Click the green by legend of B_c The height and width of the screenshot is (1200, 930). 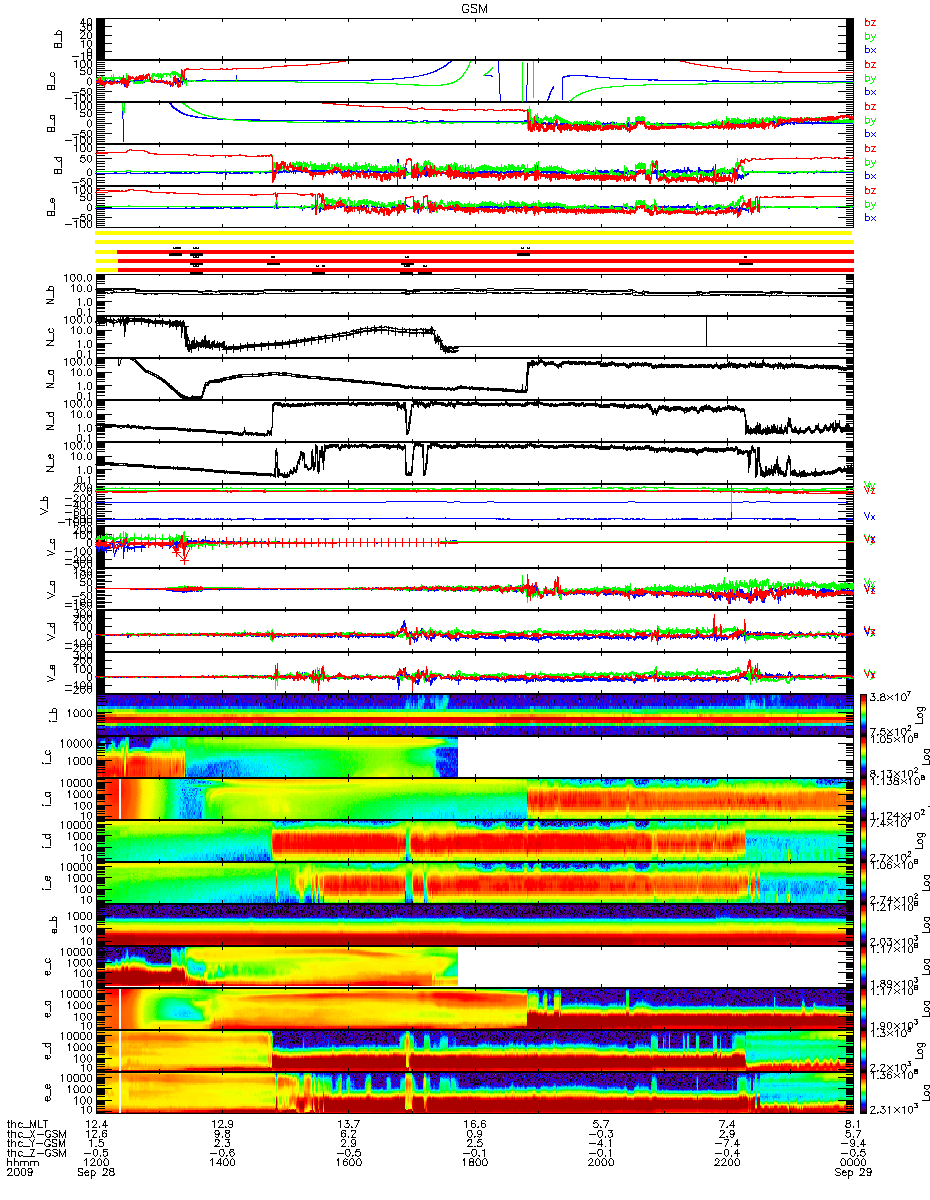(870, 78)
